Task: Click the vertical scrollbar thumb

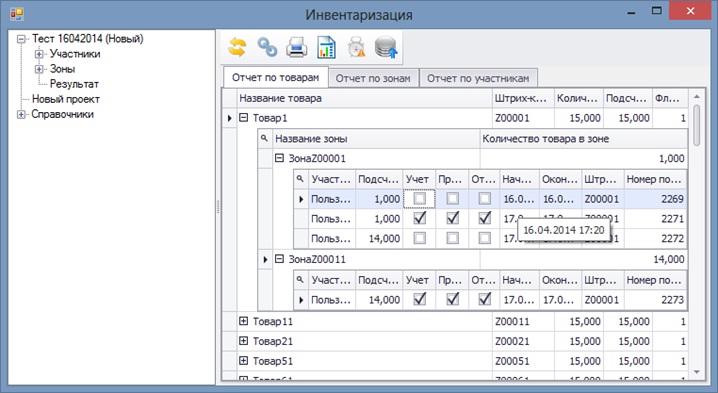Action: [x=696, y=126]
